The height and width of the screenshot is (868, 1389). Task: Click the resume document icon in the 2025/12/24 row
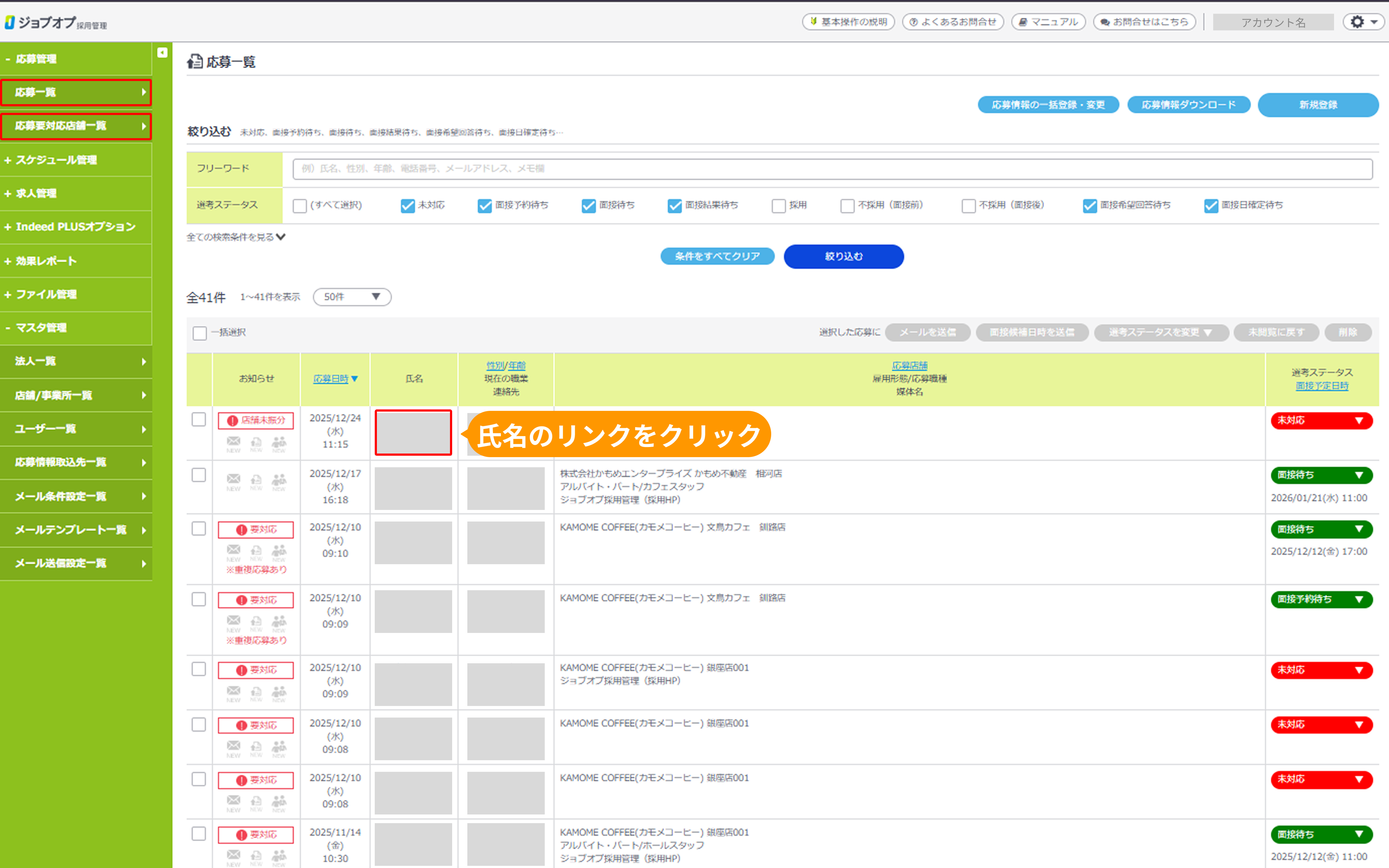point(256,442)
